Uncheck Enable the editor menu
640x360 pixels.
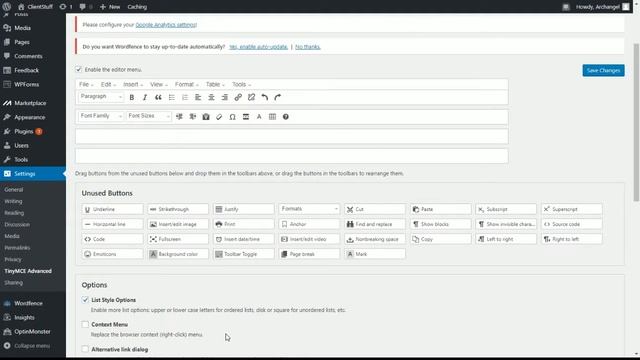[79, 69]
